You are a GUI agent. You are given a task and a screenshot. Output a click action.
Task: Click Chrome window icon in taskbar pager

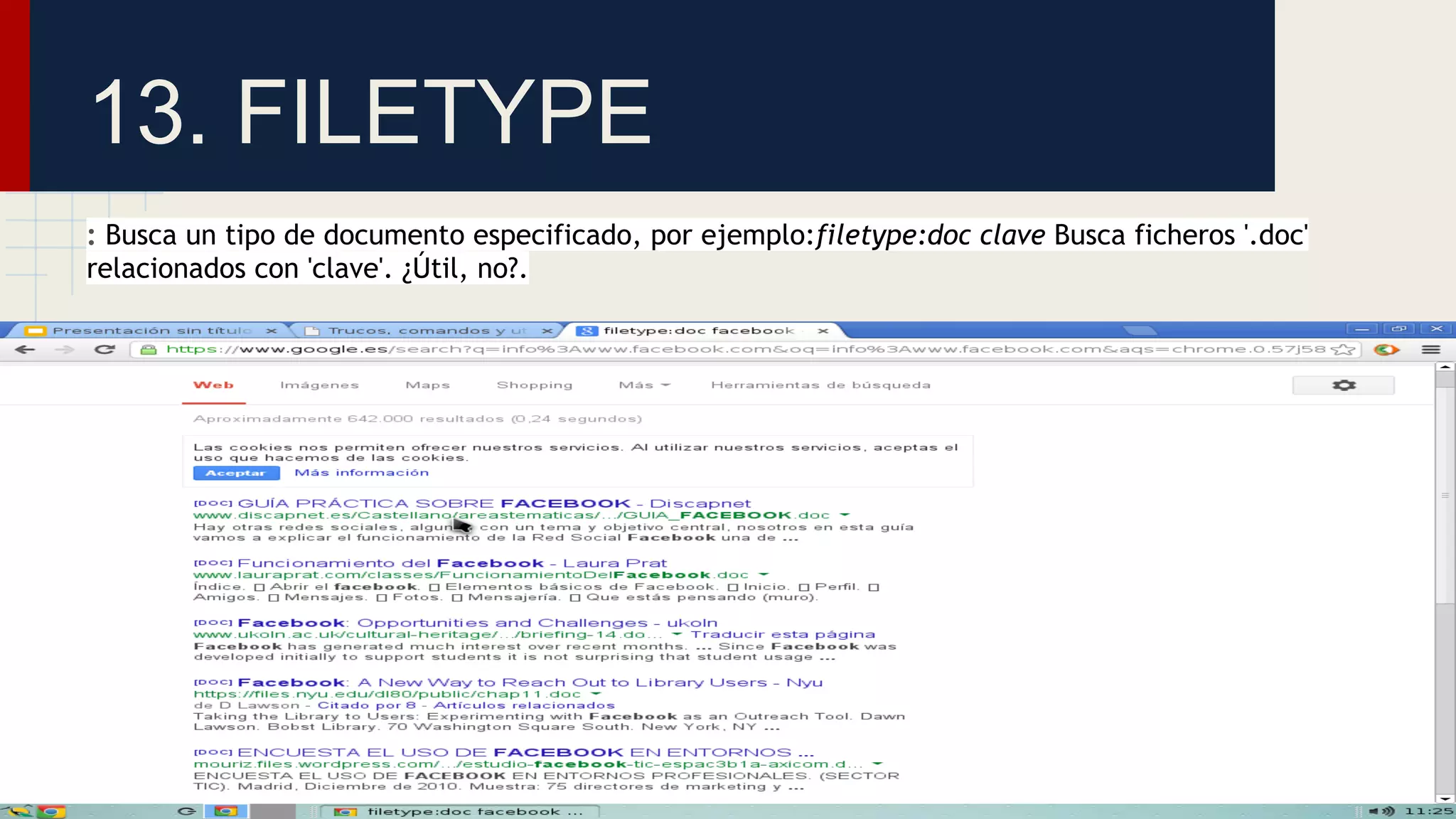(x=225, y=811)
